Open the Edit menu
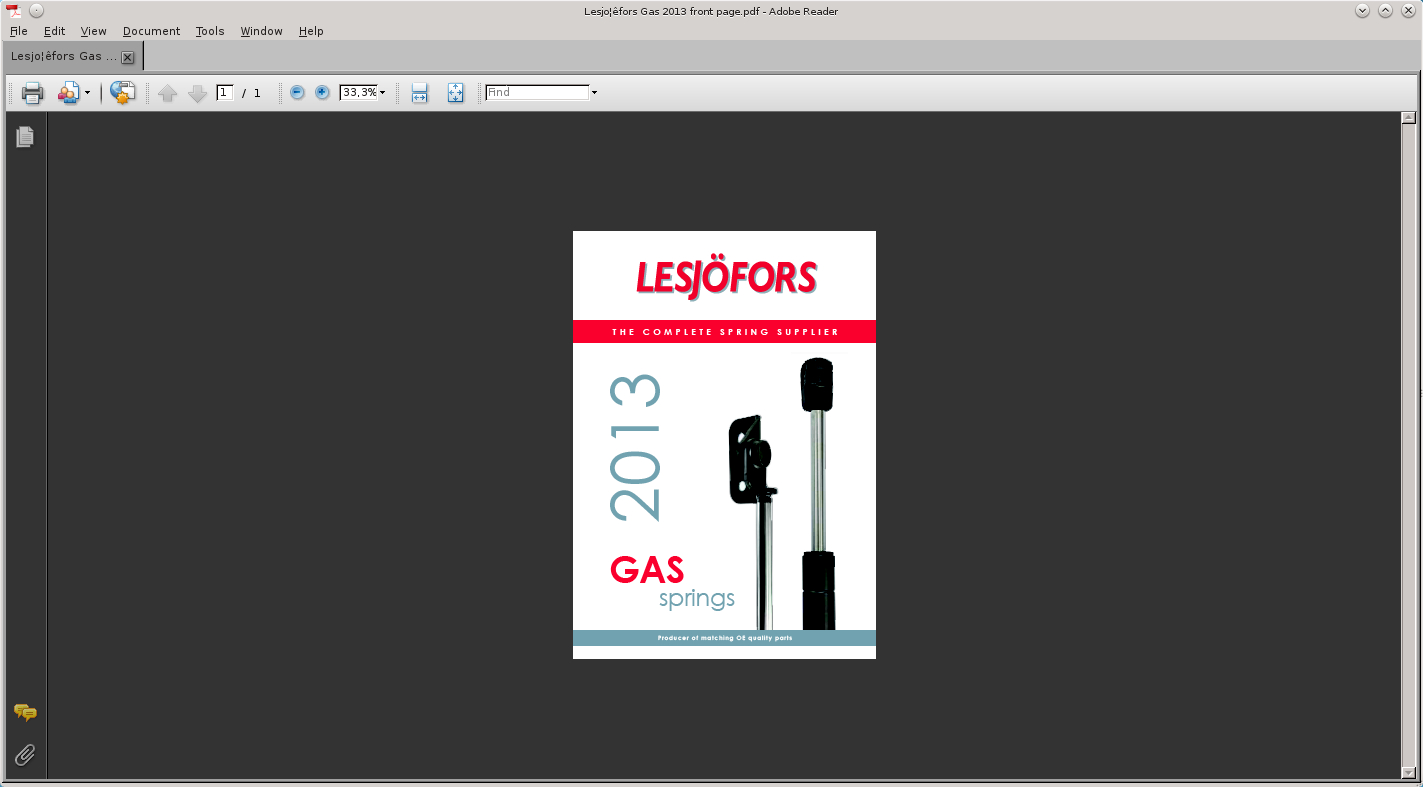Screen dimensions: 1423x787 pyautogui.click(x=54, y=31)
